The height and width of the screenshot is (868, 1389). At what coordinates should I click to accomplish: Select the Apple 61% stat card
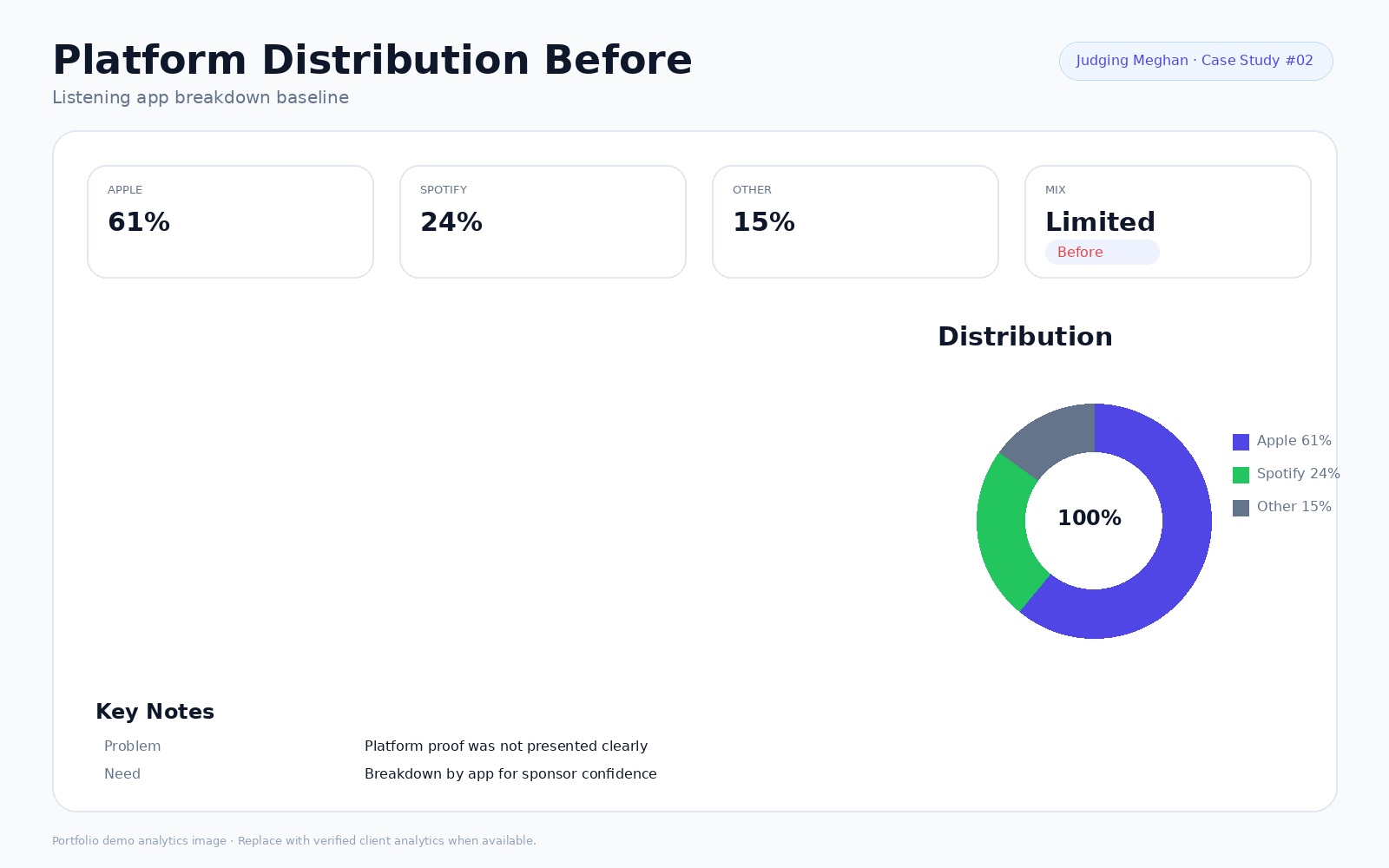pos(230,221)
